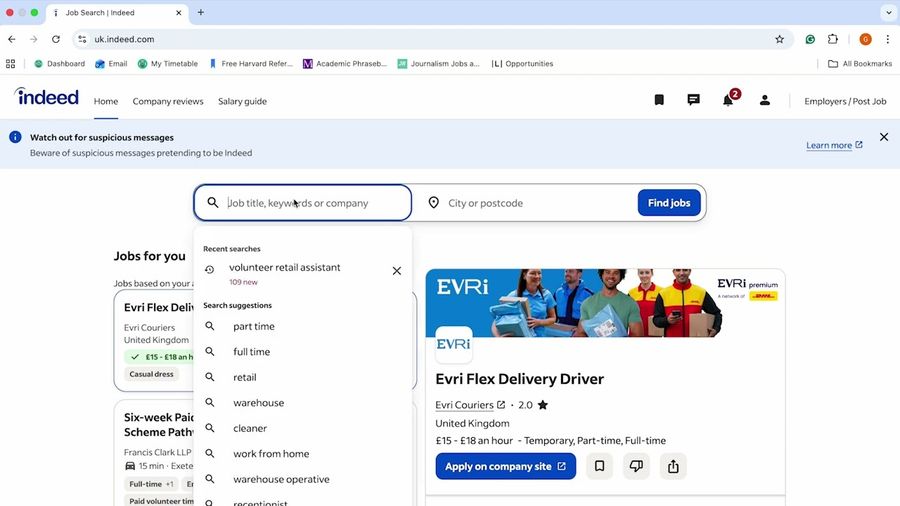Click the Casual dress tag

click(x=152, y=374)
